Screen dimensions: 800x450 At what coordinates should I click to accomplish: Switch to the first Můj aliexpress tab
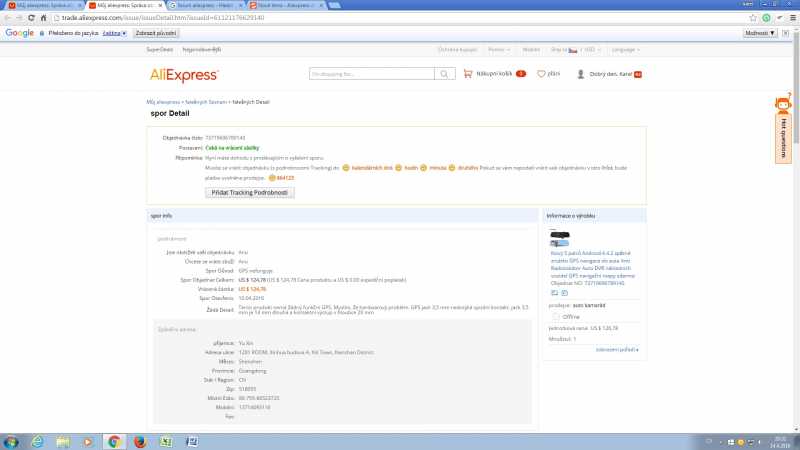(x=45, y=6)
